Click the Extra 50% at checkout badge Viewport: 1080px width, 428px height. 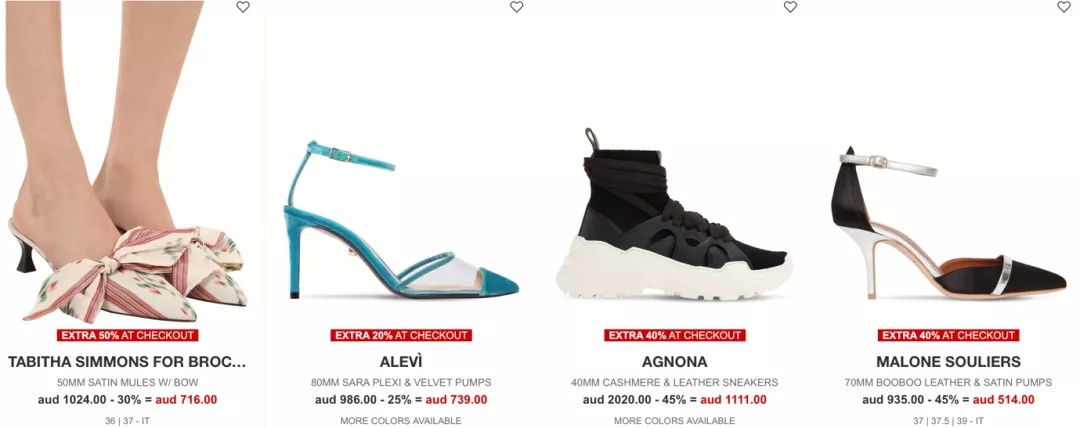(127, 336)
